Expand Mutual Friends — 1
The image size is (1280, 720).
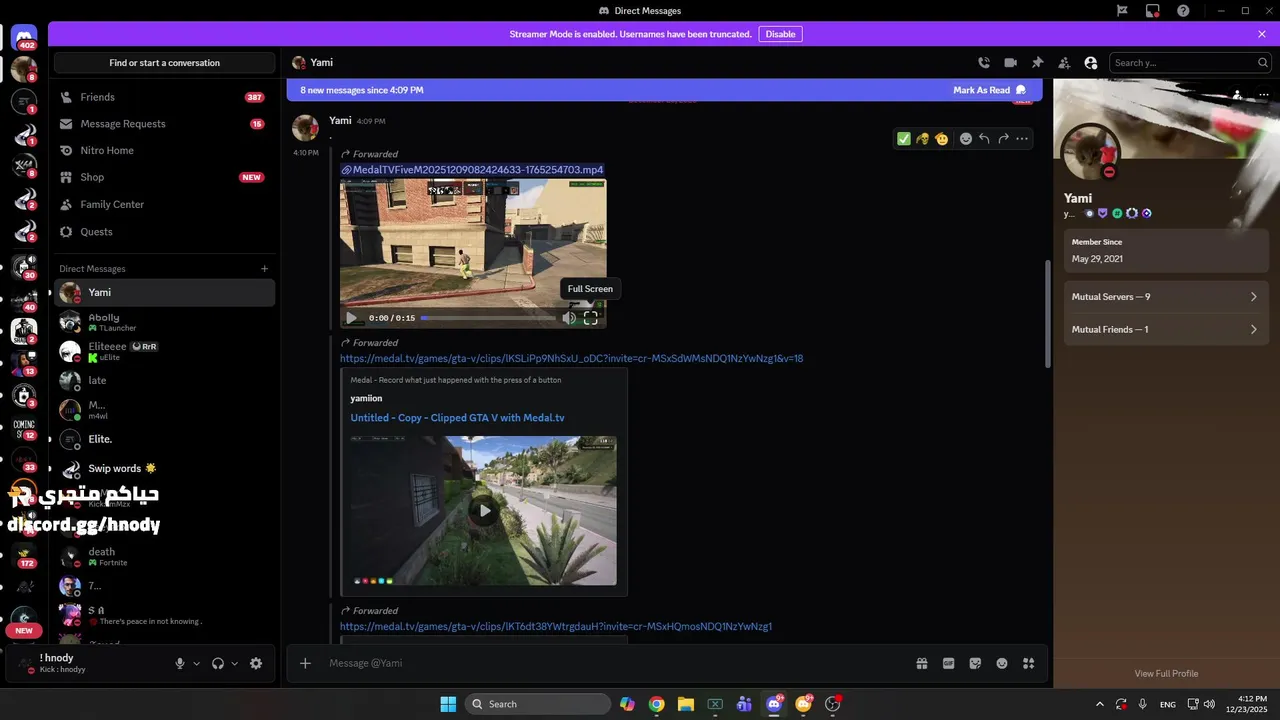point(1164,329)
